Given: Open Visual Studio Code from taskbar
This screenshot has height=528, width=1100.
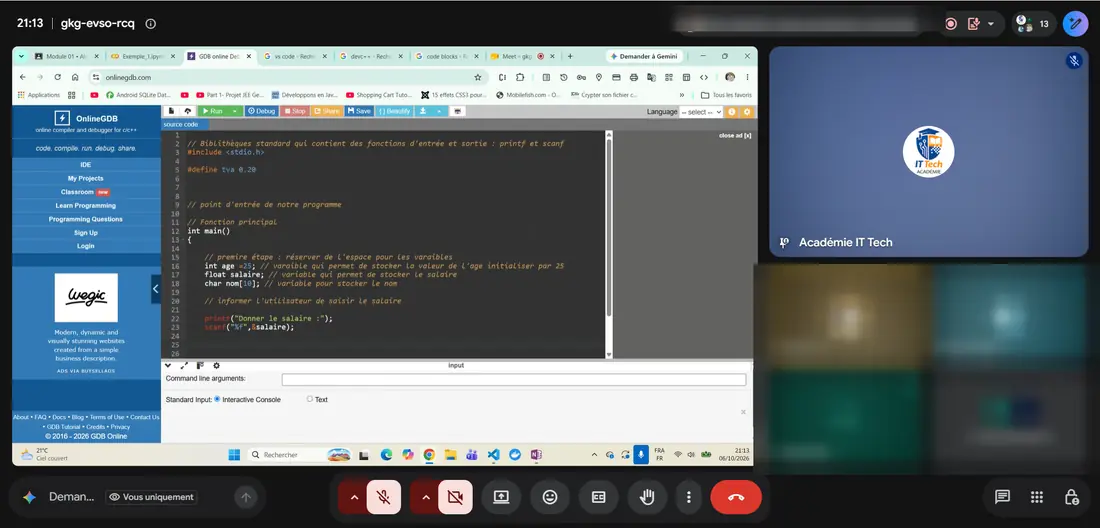Looking at the screenshot, I should (493, 455).
